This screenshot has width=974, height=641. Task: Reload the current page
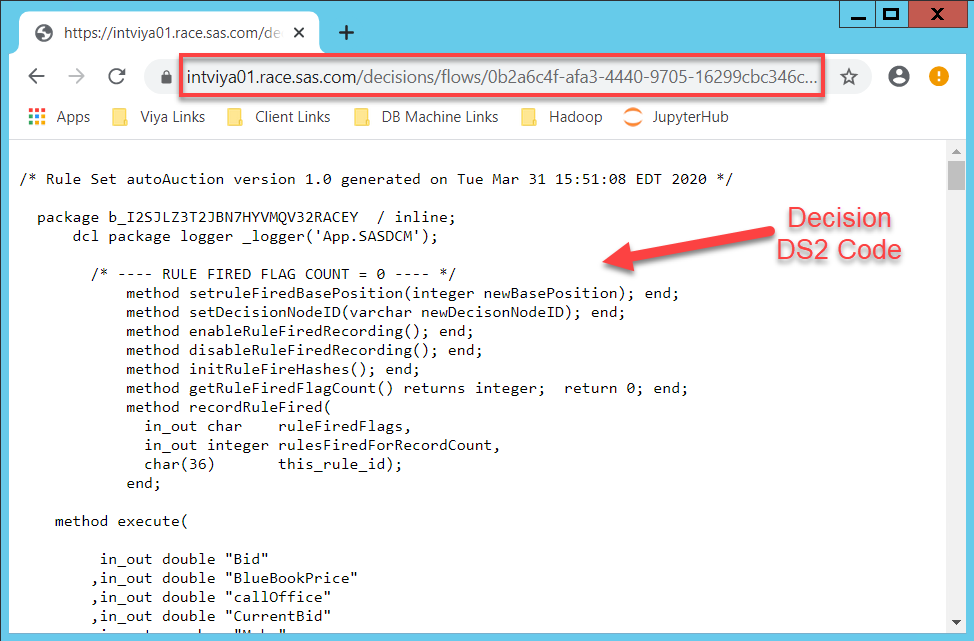pyautogui.click(x=117, y=76)
